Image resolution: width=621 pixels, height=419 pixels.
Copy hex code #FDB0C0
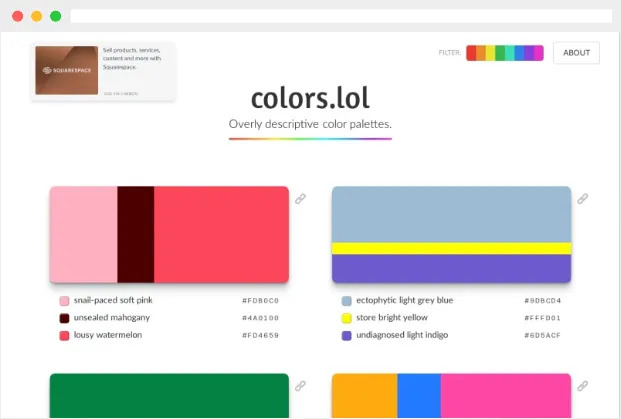pos(260,301)
